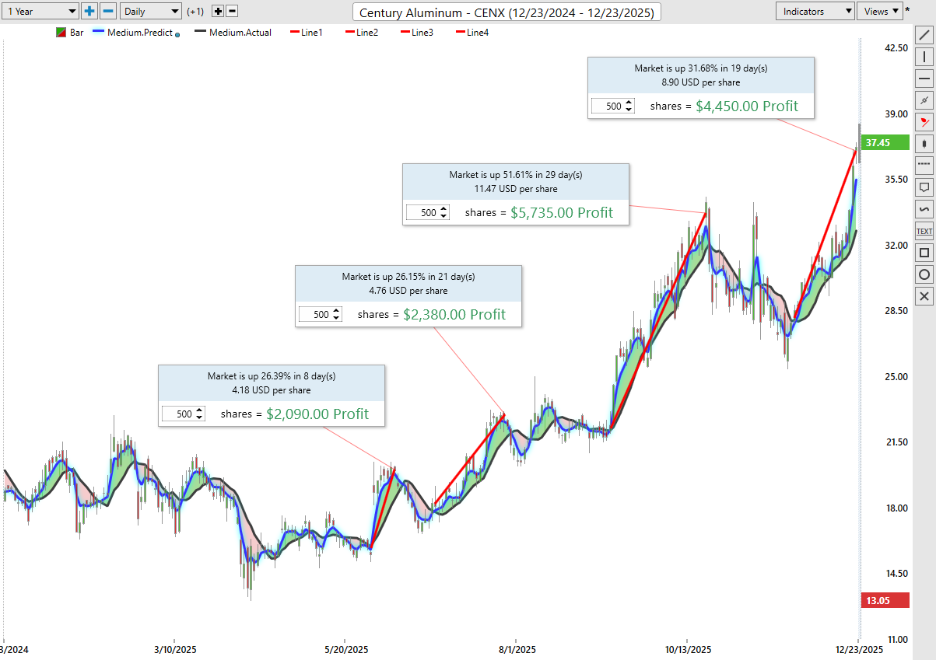Pick the TEXT annotation tool
The image size is (936, 660).
point(924,231)
